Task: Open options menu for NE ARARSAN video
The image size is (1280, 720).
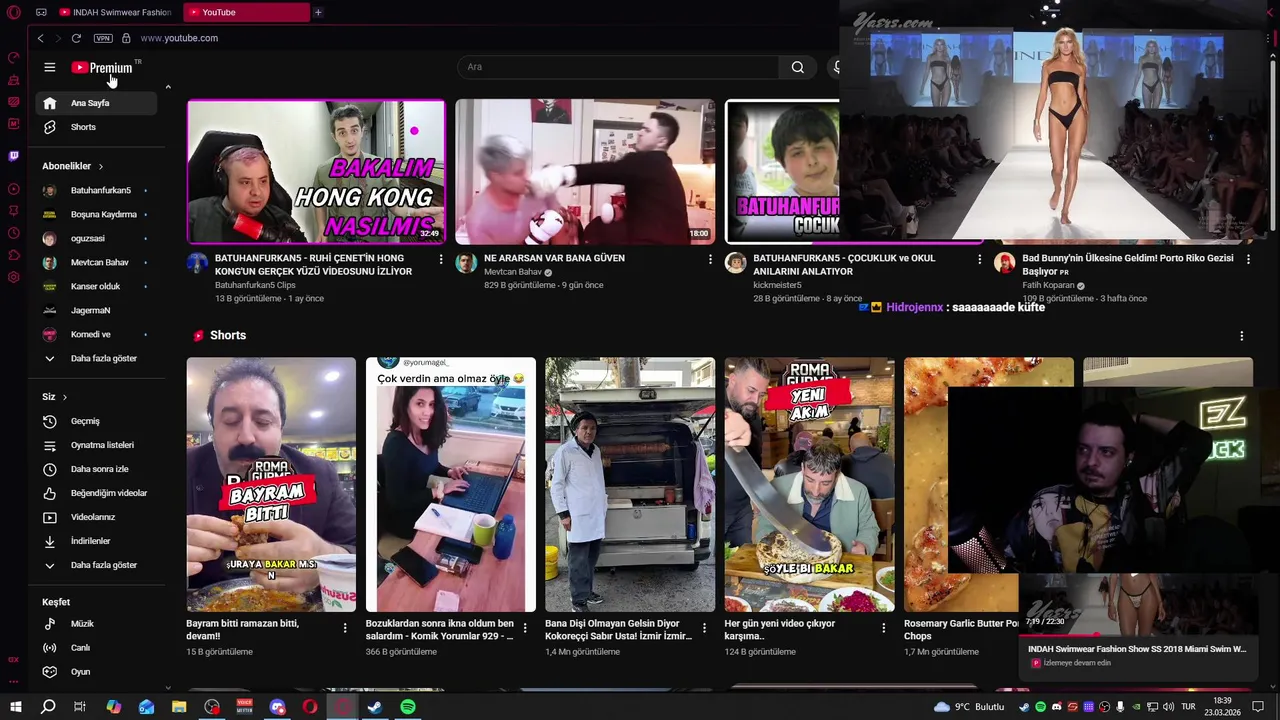Action: [710, 259]
